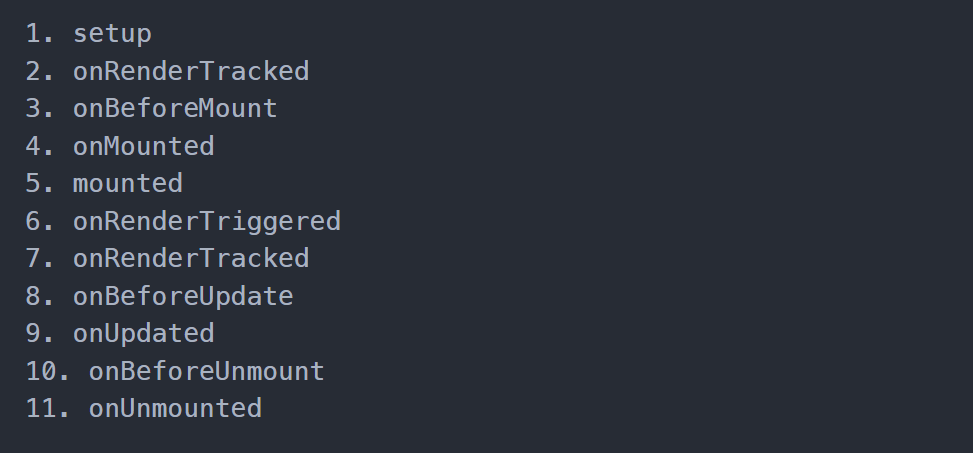Click onRenderTracked on line 7
Viewport: 973px width, 453px height.
pyautogui.click(x=191, y=258)
